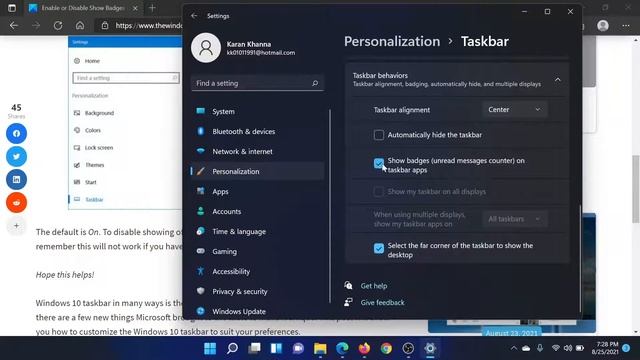Screen dimensions: 640x360
Task: Open Edge tab actions menu icon
Action: point(12,8)
